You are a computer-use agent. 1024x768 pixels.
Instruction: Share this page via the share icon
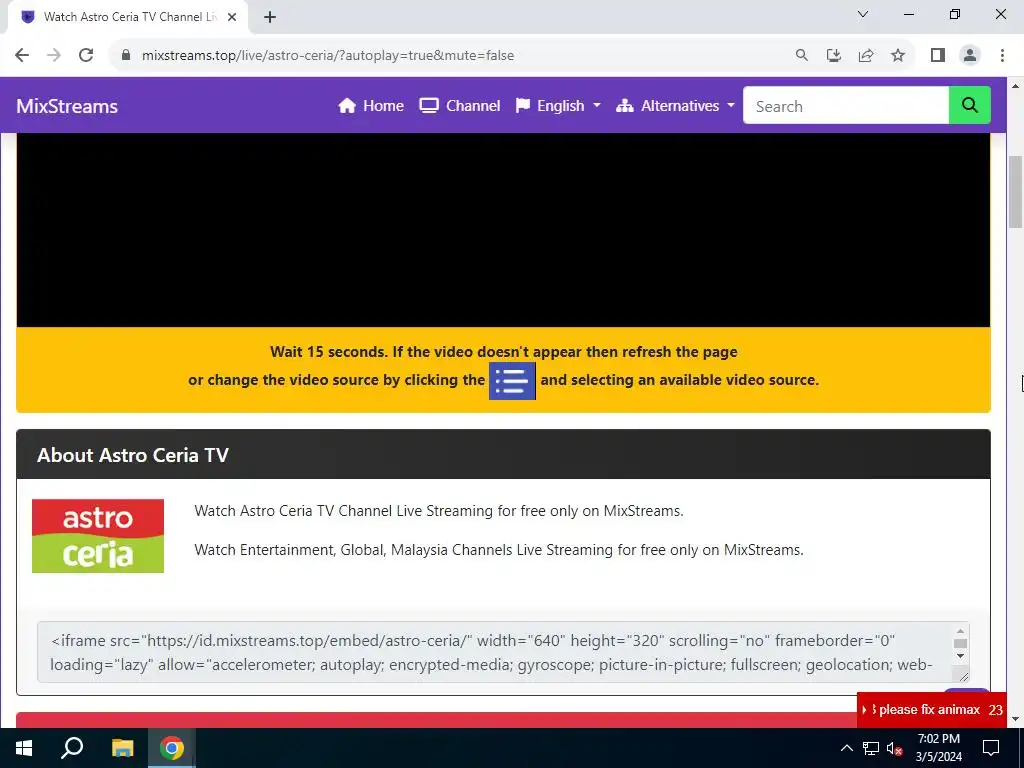[x=866, y=56]
